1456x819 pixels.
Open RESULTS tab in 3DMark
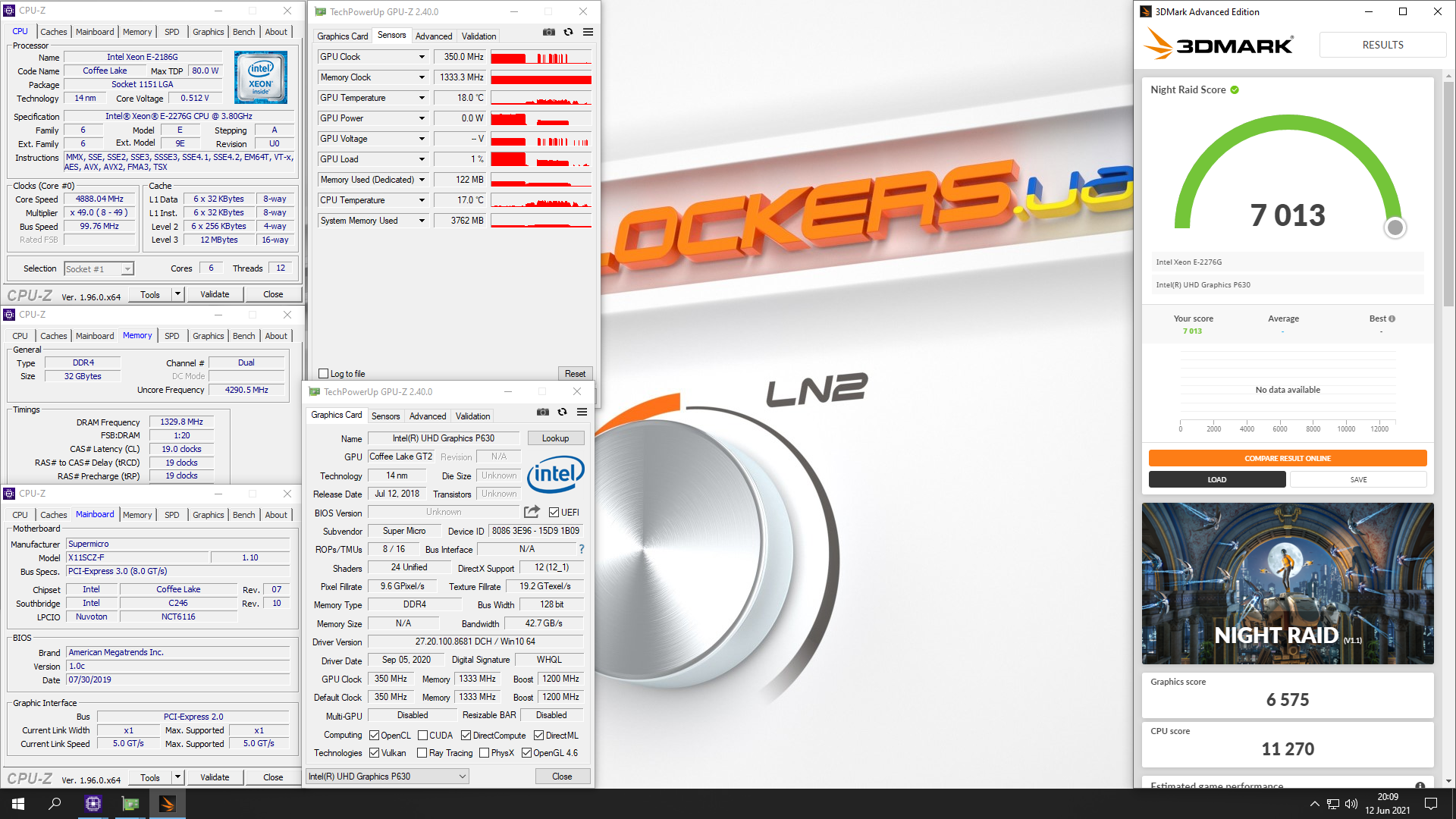[1382, 45]
